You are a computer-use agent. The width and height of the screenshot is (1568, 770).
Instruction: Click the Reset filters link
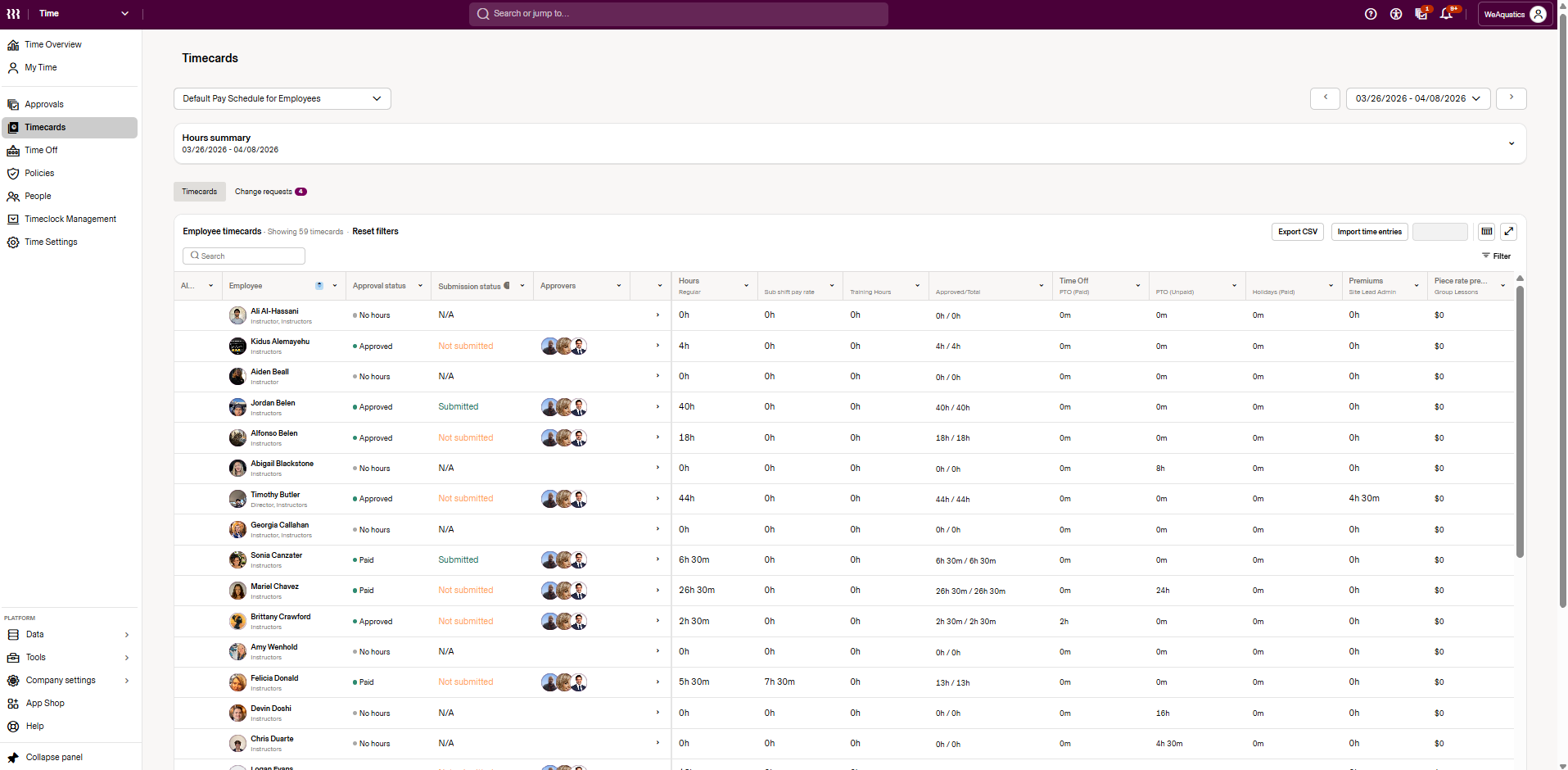coord(375,232)
